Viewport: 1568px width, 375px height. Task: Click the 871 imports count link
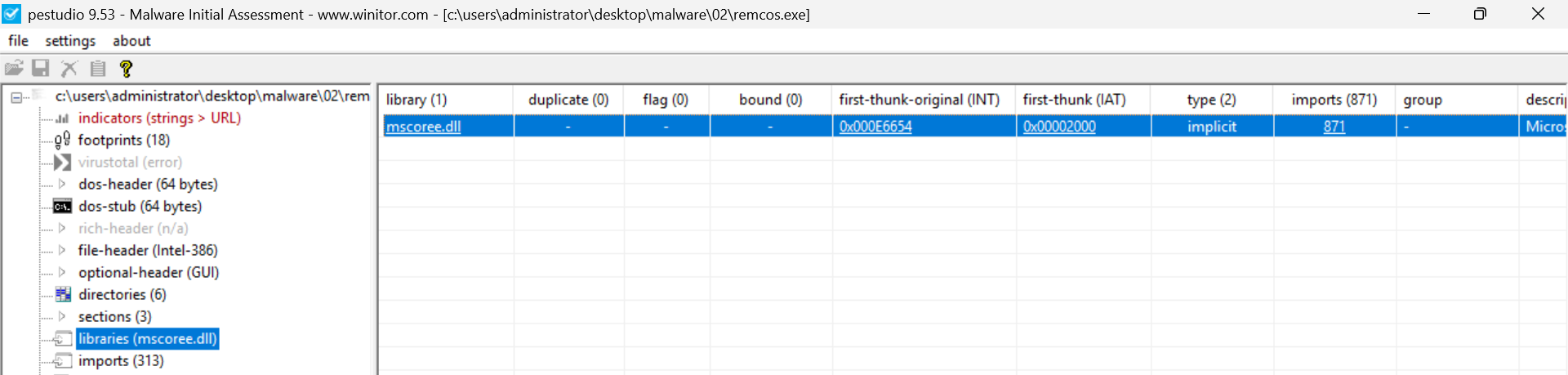click(1334, 127)
